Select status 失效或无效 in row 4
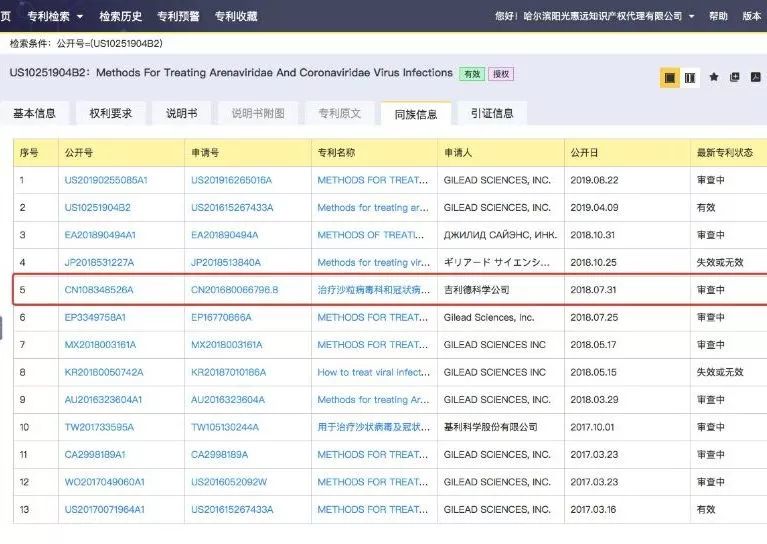The image size is (767, 544). (x=720, y=262)
